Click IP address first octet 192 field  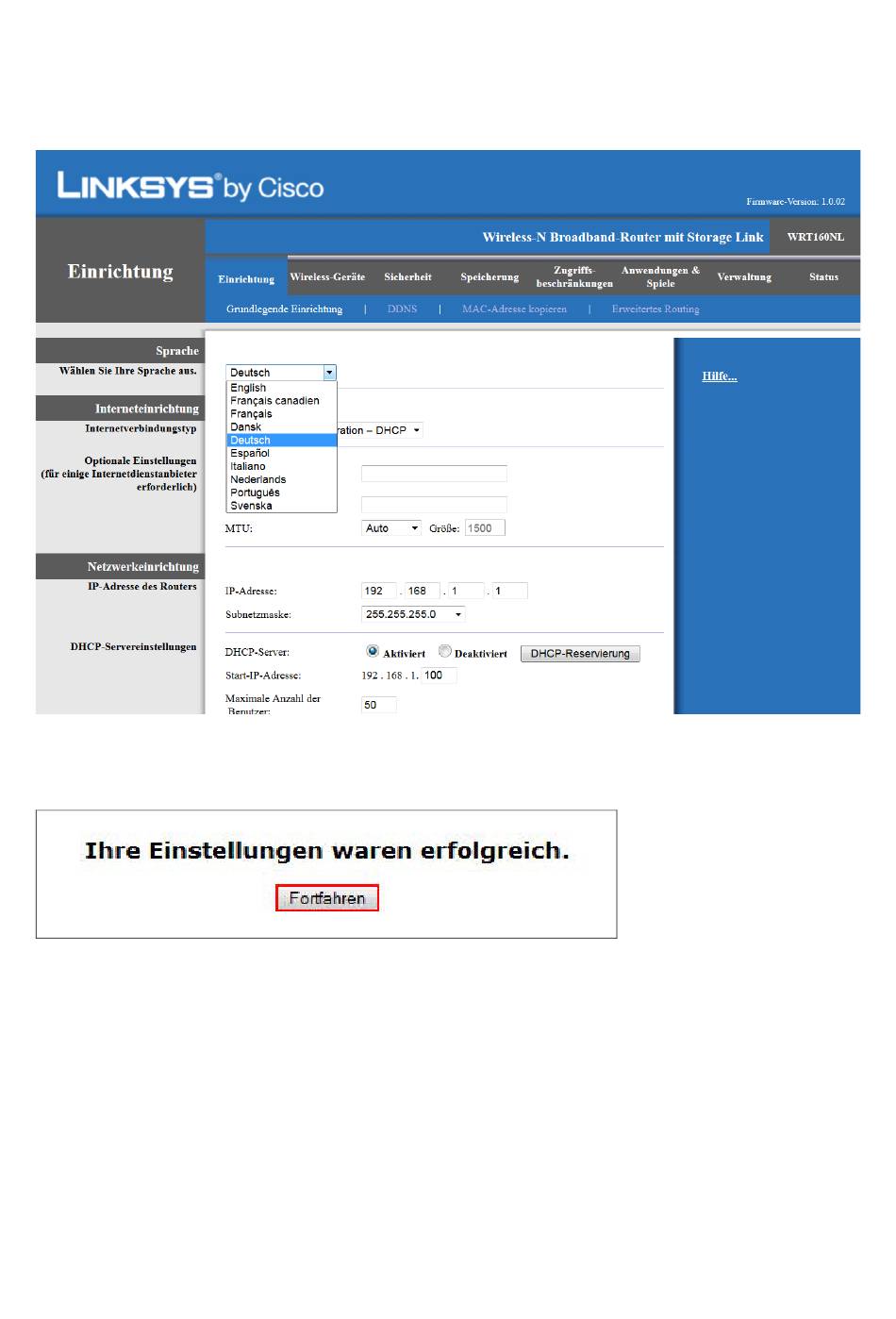tap(379, 591)
